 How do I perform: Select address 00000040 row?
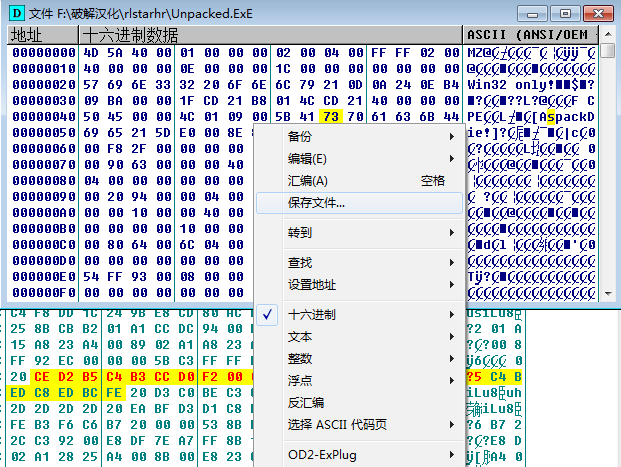tap(44, 116)
